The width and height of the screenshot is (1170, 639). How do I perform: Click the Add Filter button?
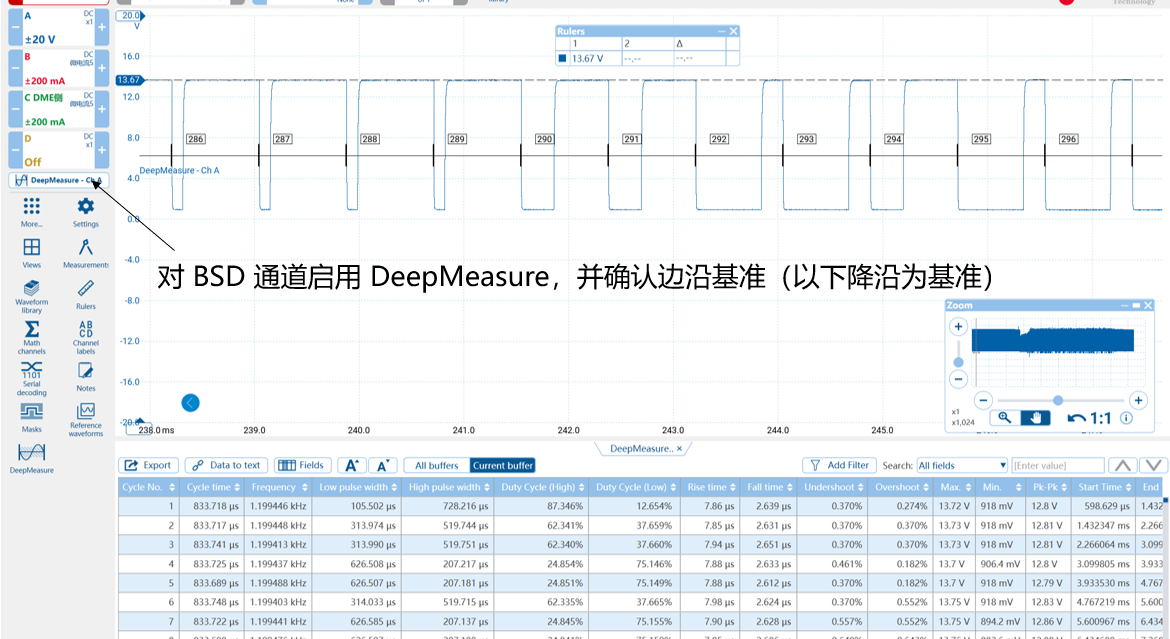pos(839,465)
